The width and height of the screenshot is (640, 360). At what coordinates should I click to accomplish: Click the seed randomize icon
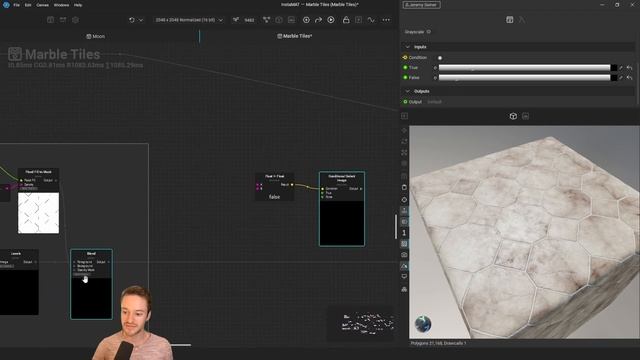point(236,20)
